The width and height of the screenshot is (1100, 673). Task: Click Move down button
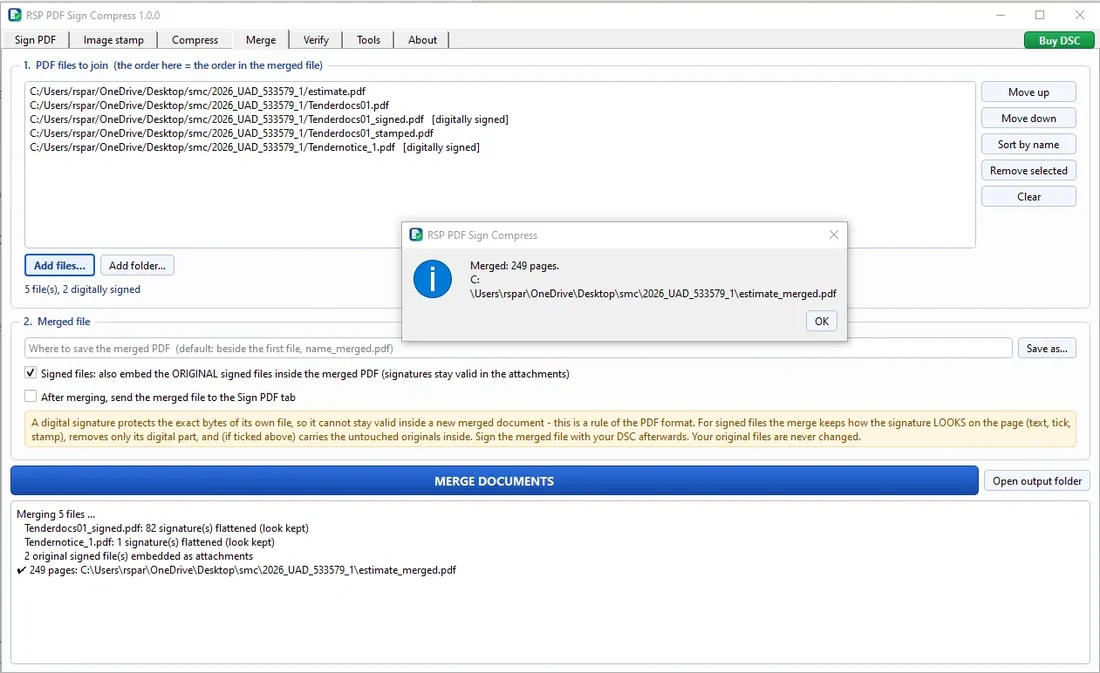click(1028, 119)
